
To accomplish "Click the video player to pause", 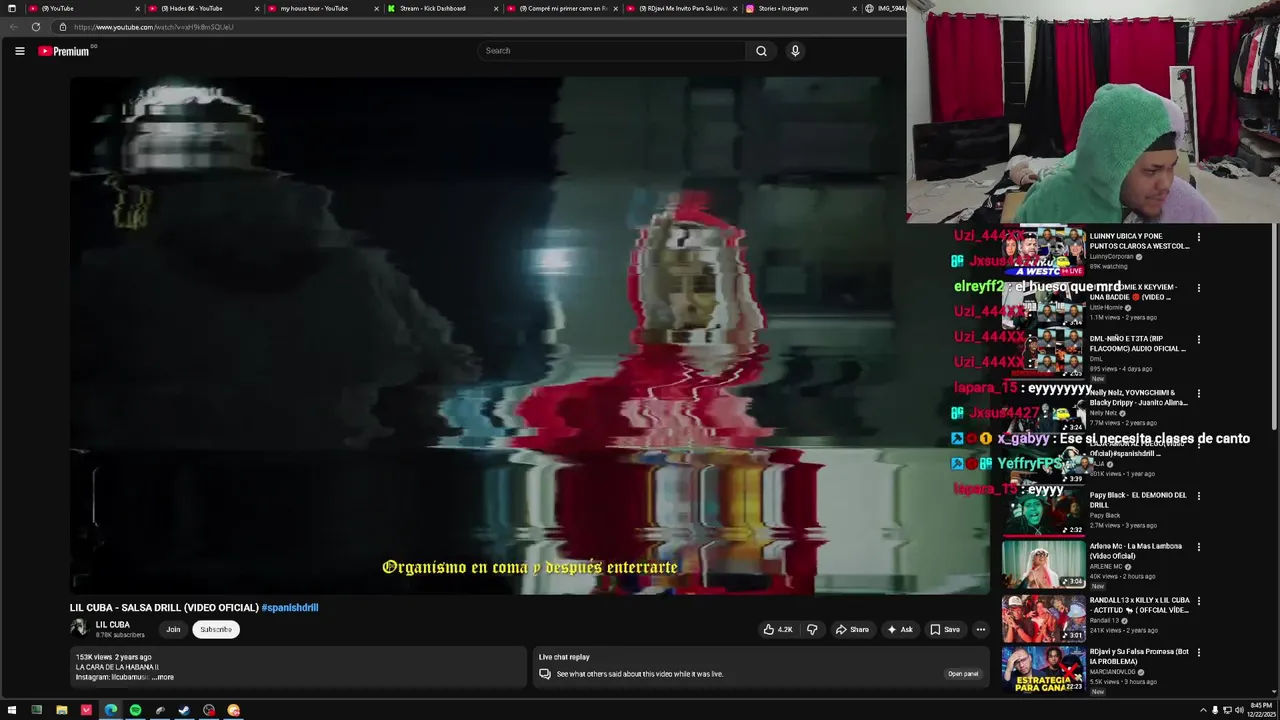I will [529, 335].
